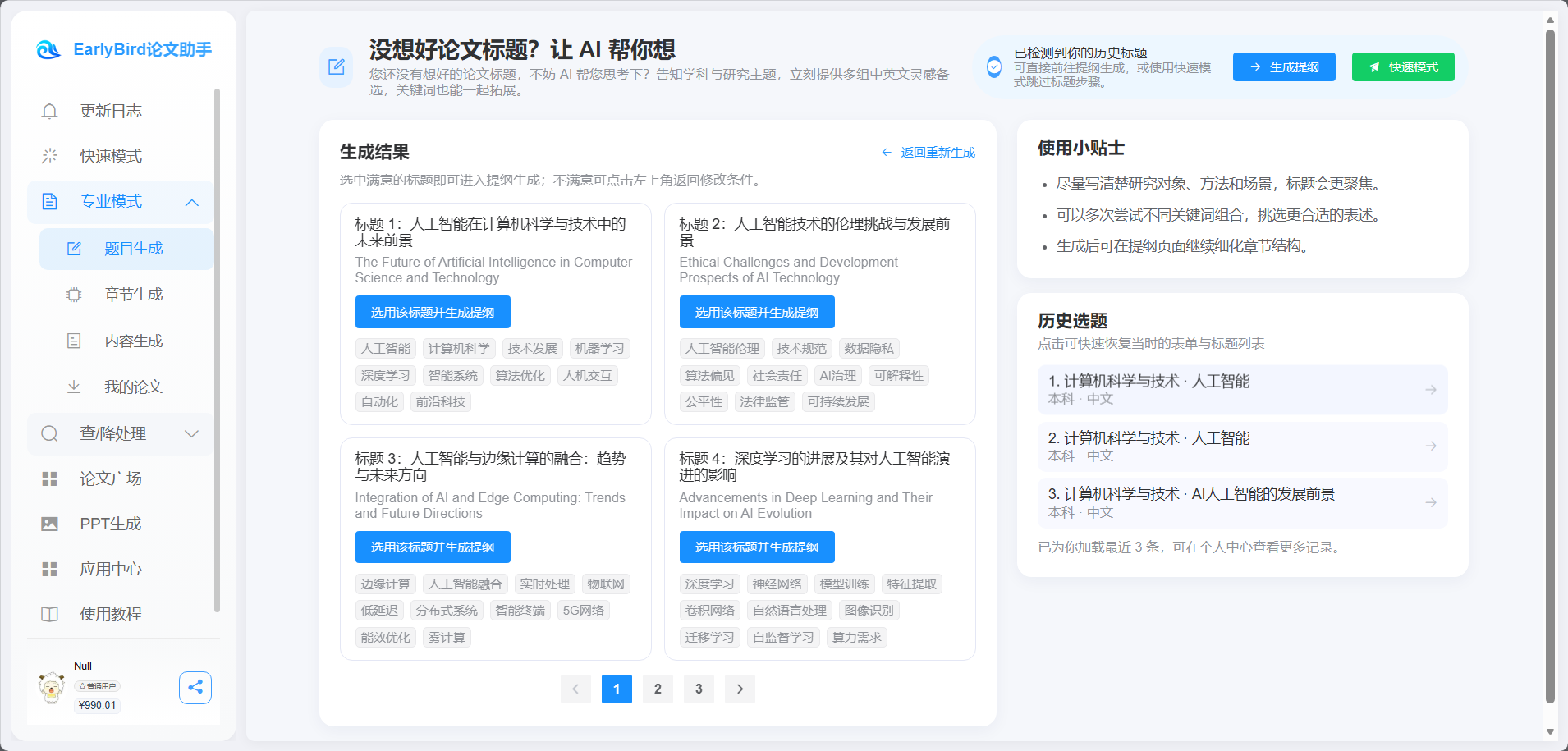Open the 论文广场 menu item
The width and height of the screenshot is (1568, 751).
[x=111, y=479]
